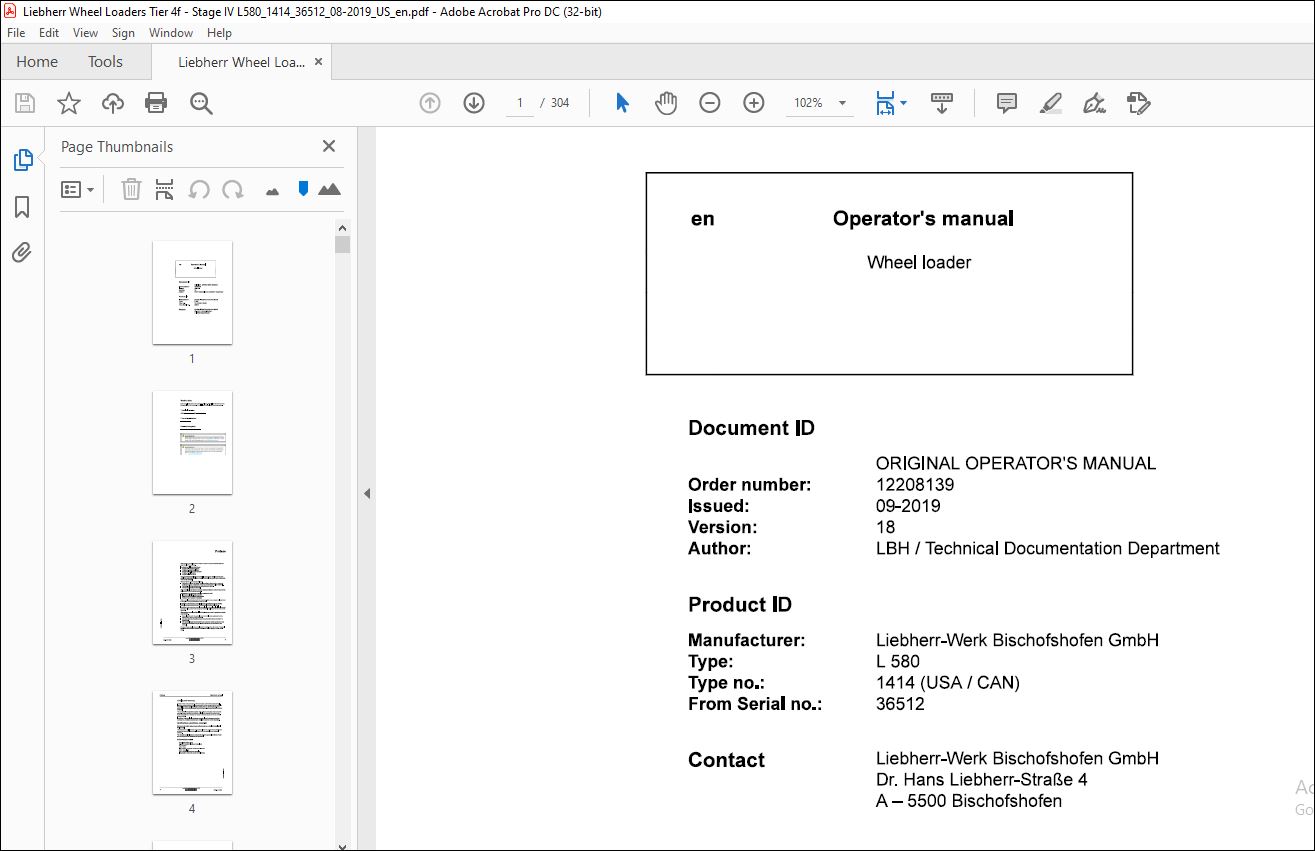Open the Edit menu
Viewport: 1315px width, 851px height.
[x=49, y=33]
